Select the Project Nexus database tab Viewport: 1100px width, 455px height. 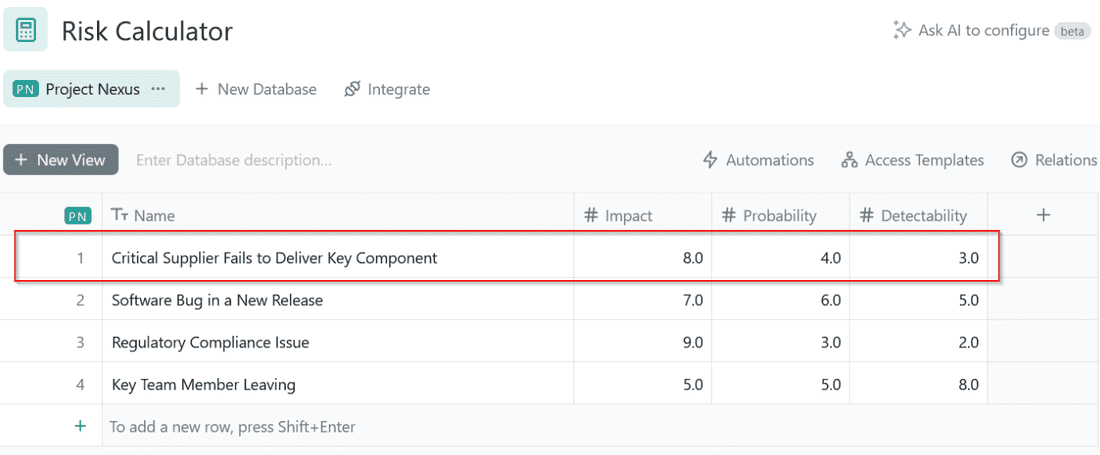coord(92,89)
